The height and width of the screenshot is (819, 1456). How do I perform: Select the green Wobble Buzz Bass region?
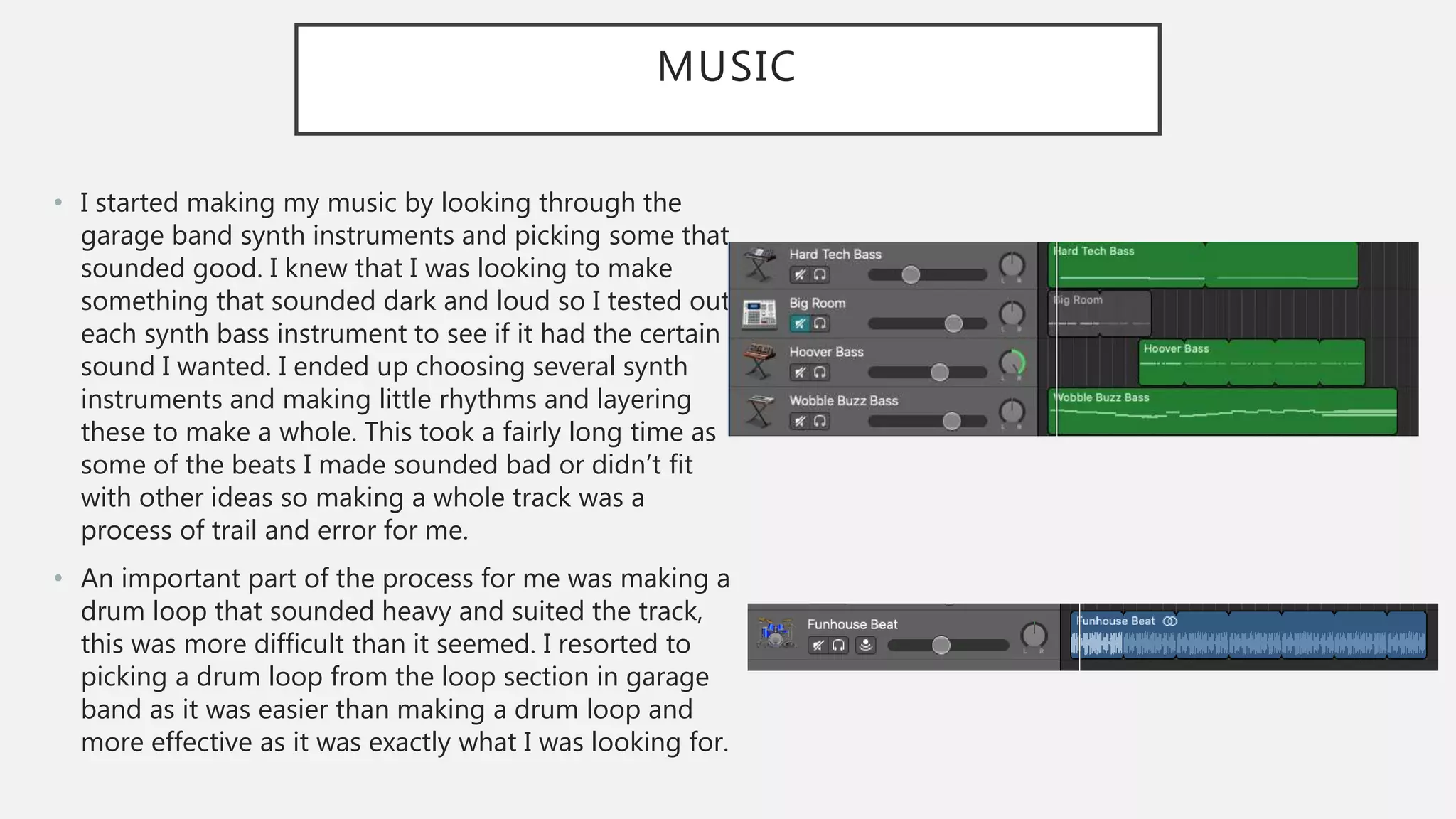coord(1222,411)
